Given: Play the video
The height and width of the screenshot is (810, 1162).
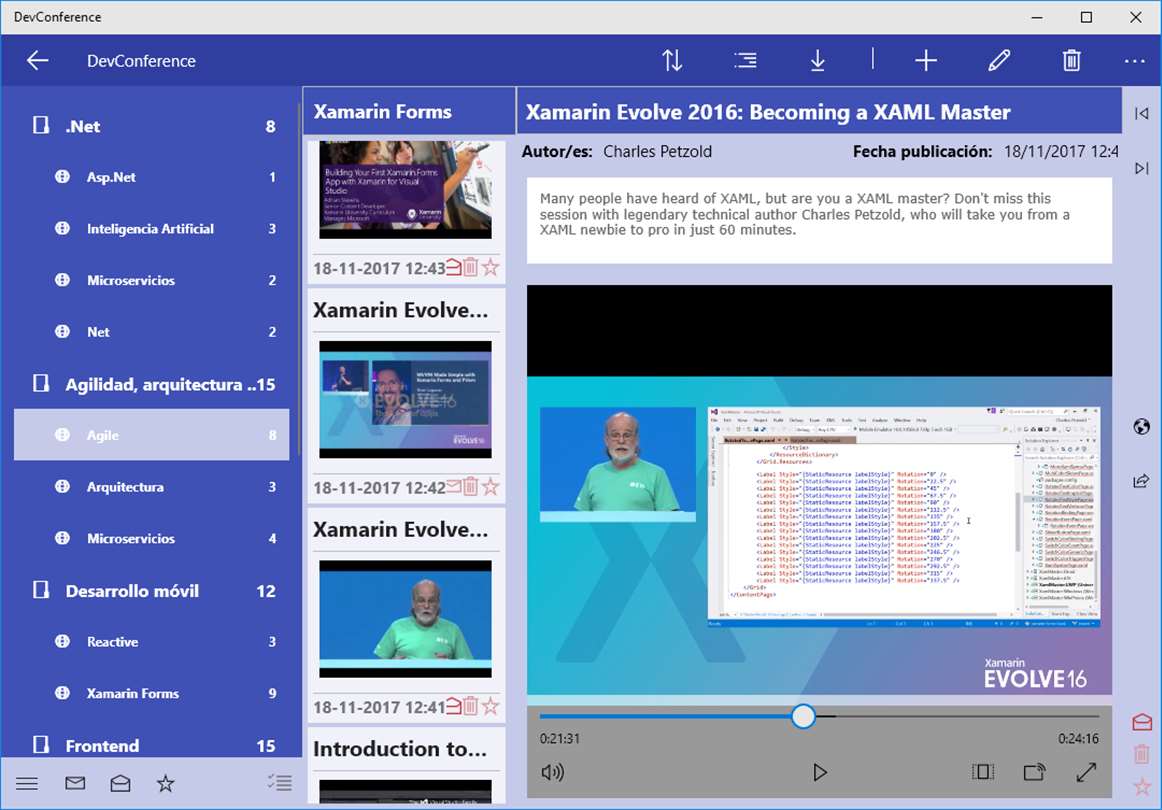Looking at the screenshot, I should click(x=819, y=772).
